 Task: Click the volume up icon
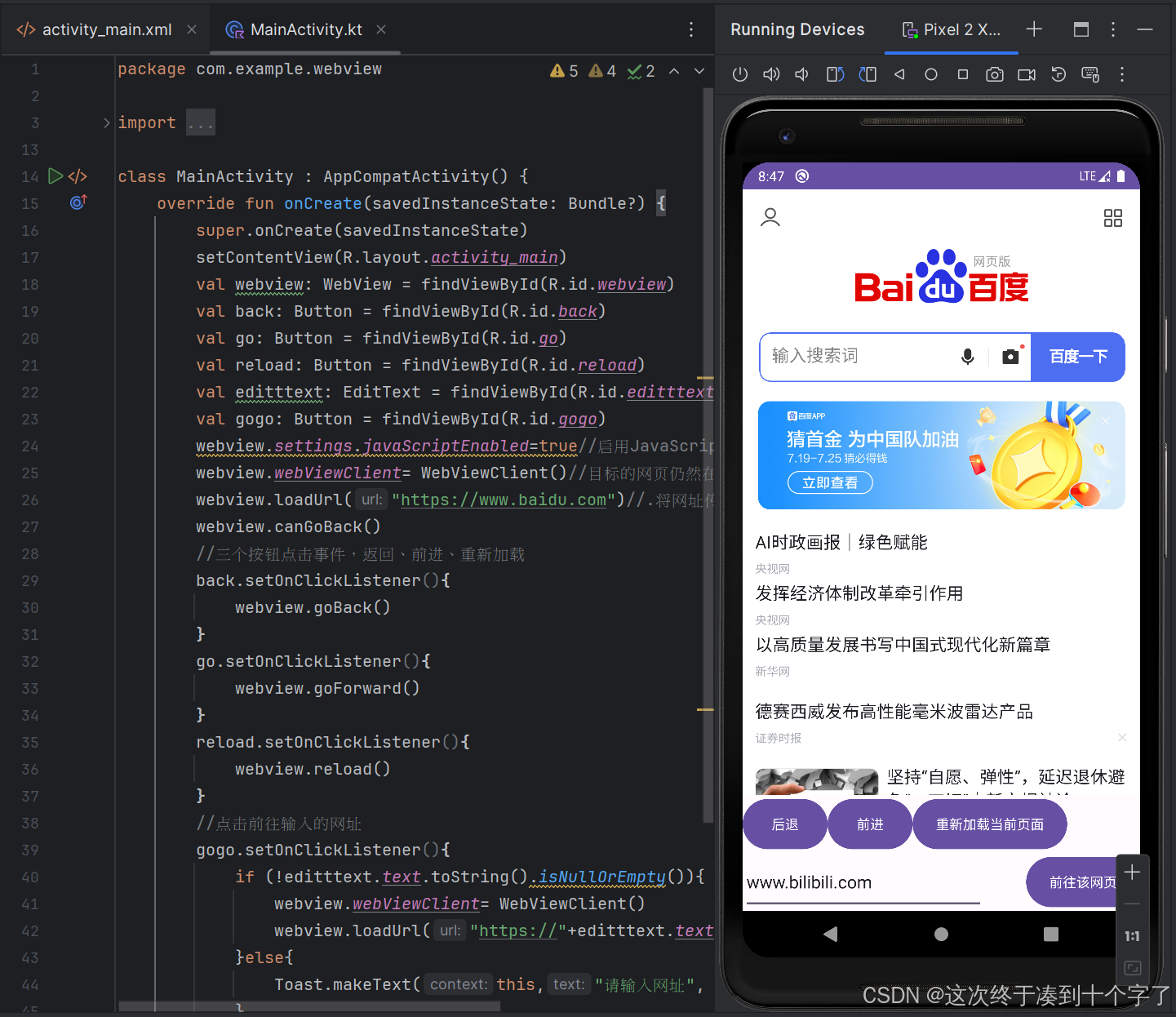[x=770, y=73]
